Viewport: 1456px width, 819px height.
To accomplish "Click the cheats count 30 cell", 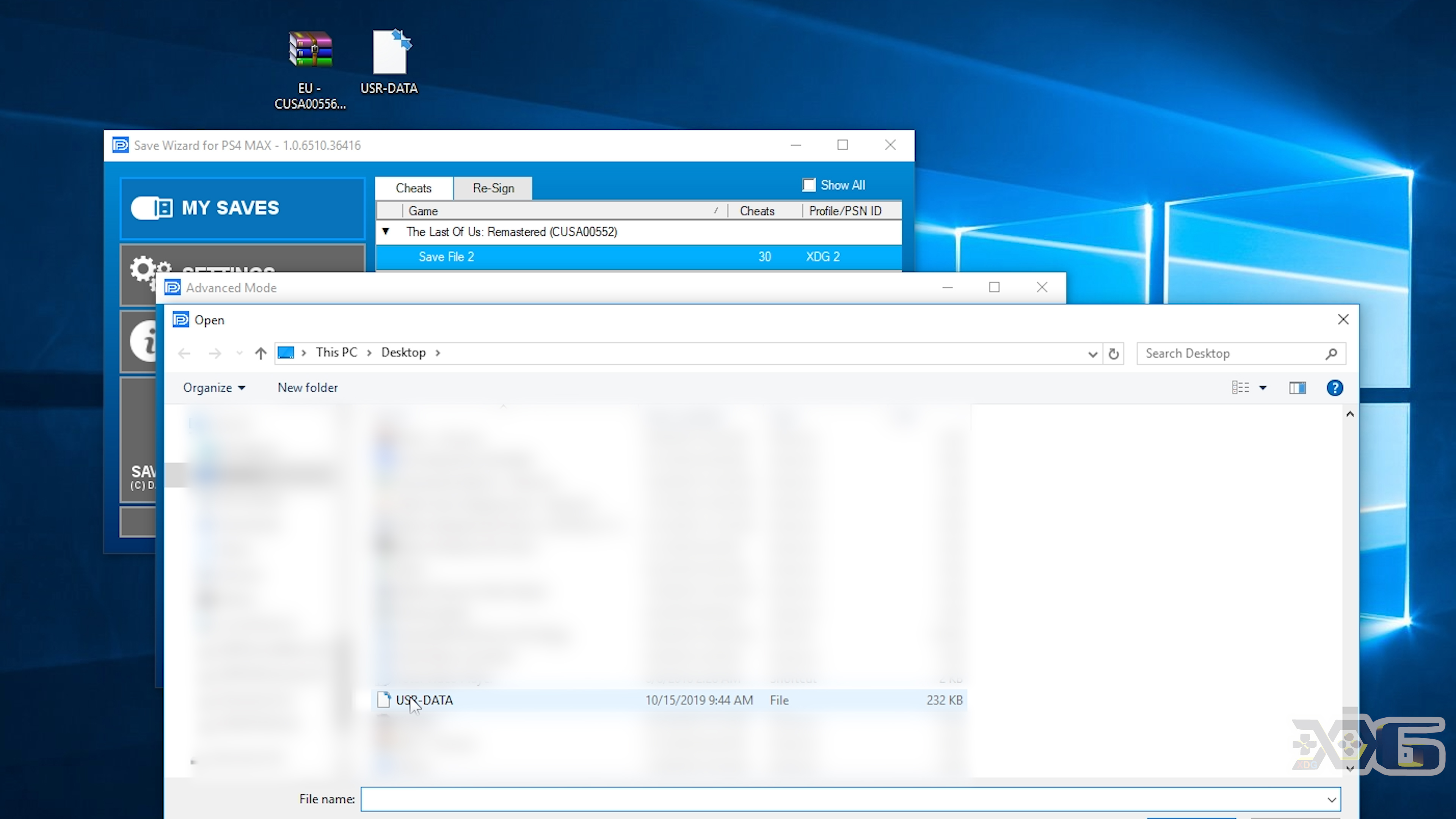I will 765,257.
